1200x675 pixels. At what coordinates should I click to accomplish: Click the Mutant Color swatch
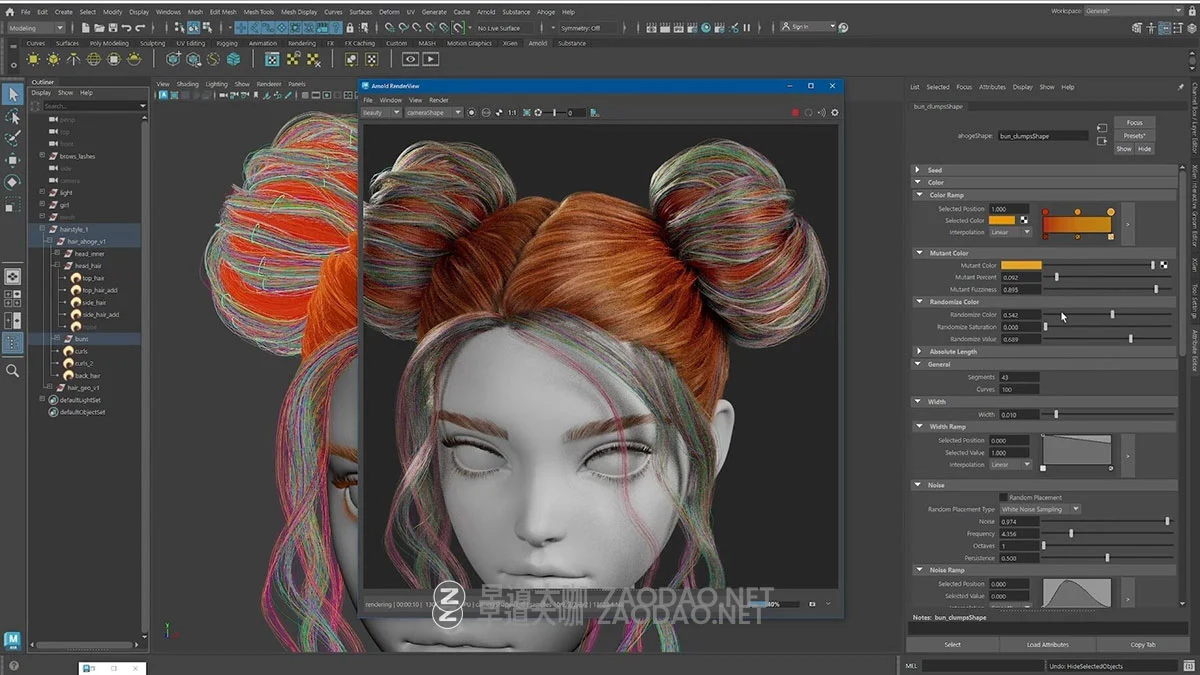1022,265
